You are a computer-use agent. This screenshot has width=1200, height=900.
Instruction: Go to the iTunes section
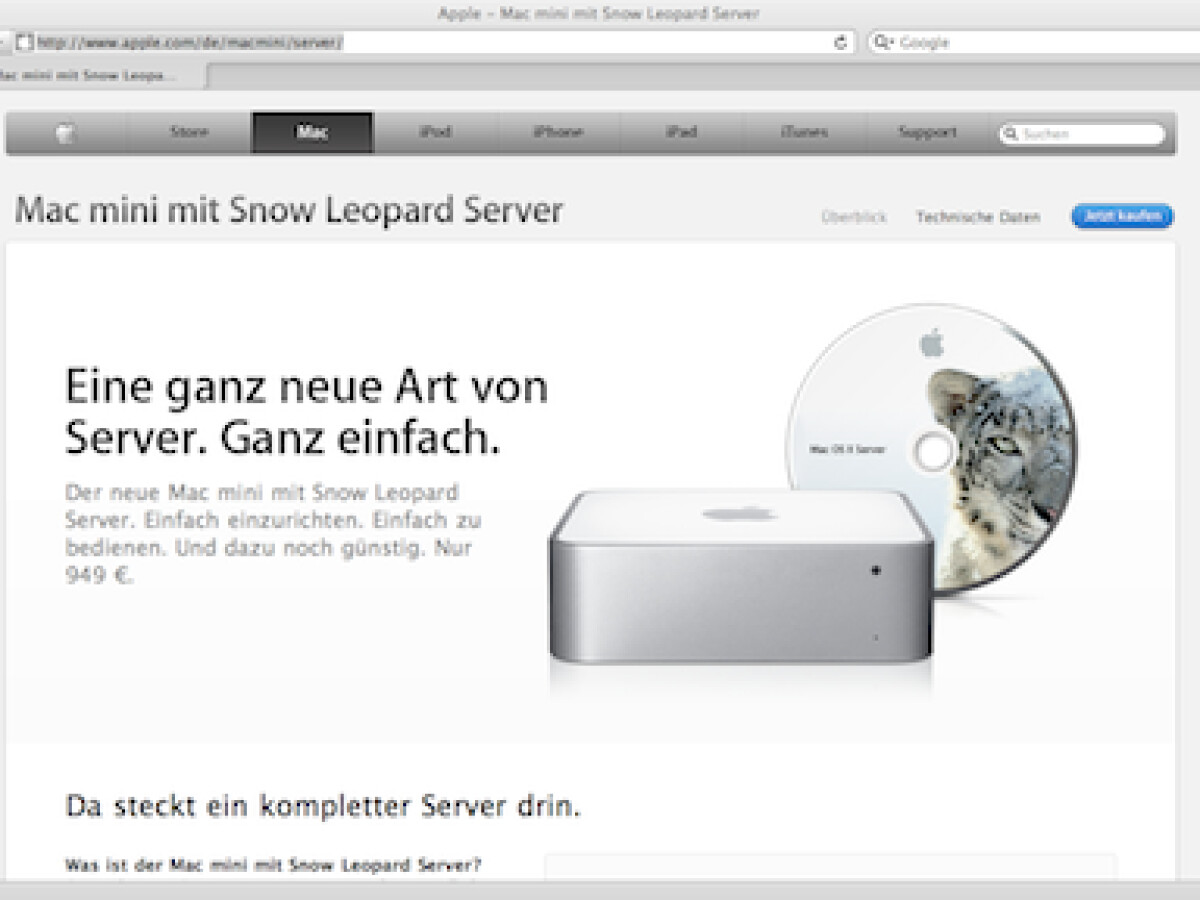(x=805, y=131)
